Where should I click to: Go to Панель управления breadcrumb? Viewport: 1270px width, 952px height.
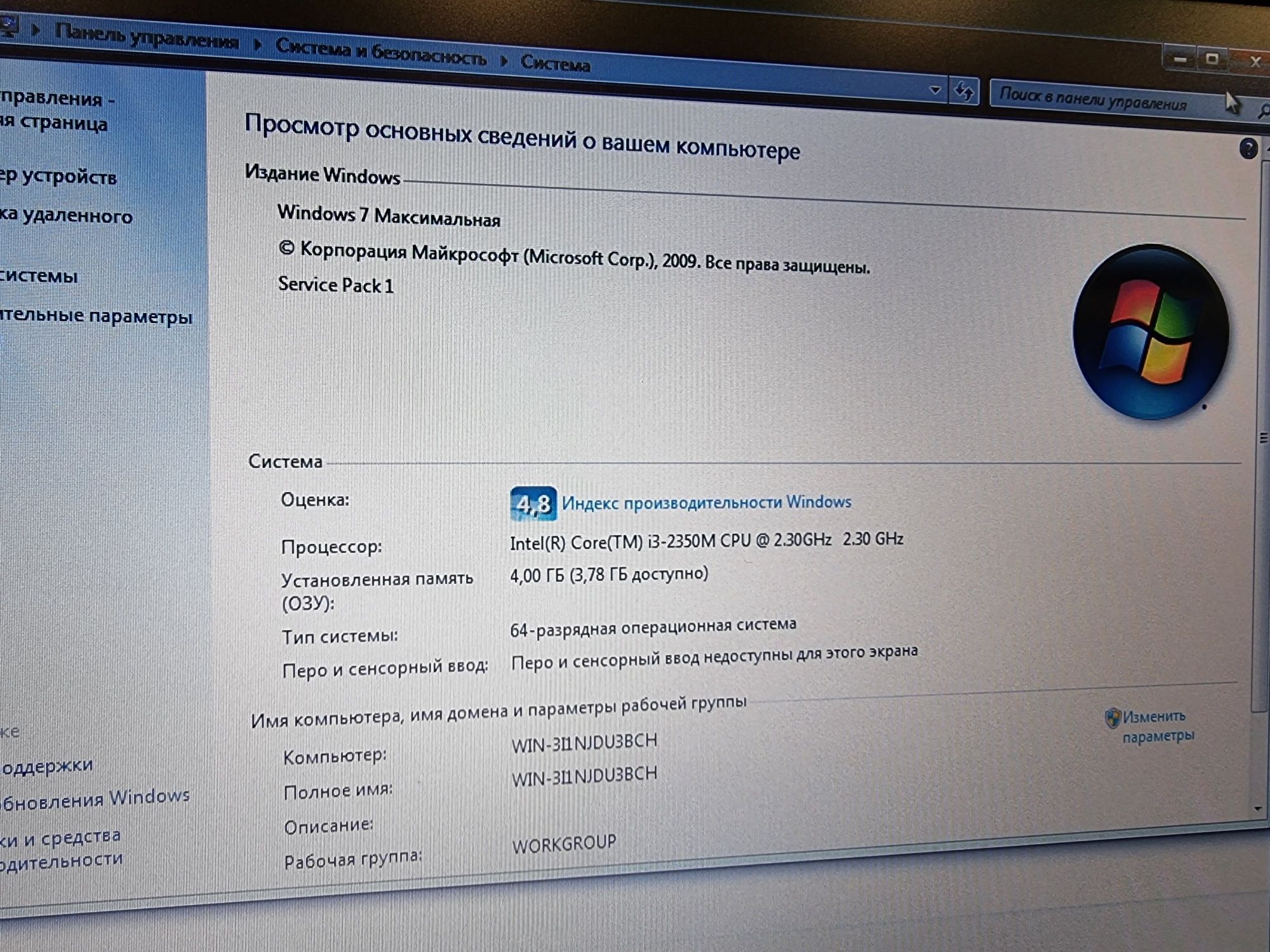pos(147,36)
